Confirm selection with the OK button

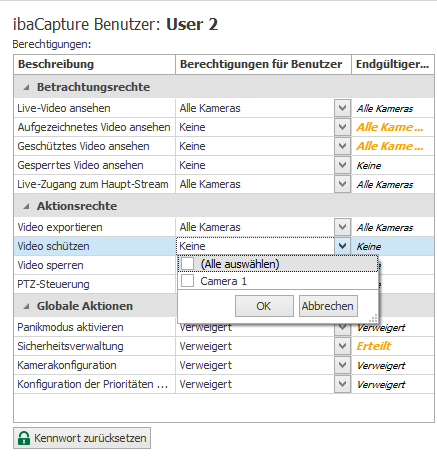pos(264,306)
